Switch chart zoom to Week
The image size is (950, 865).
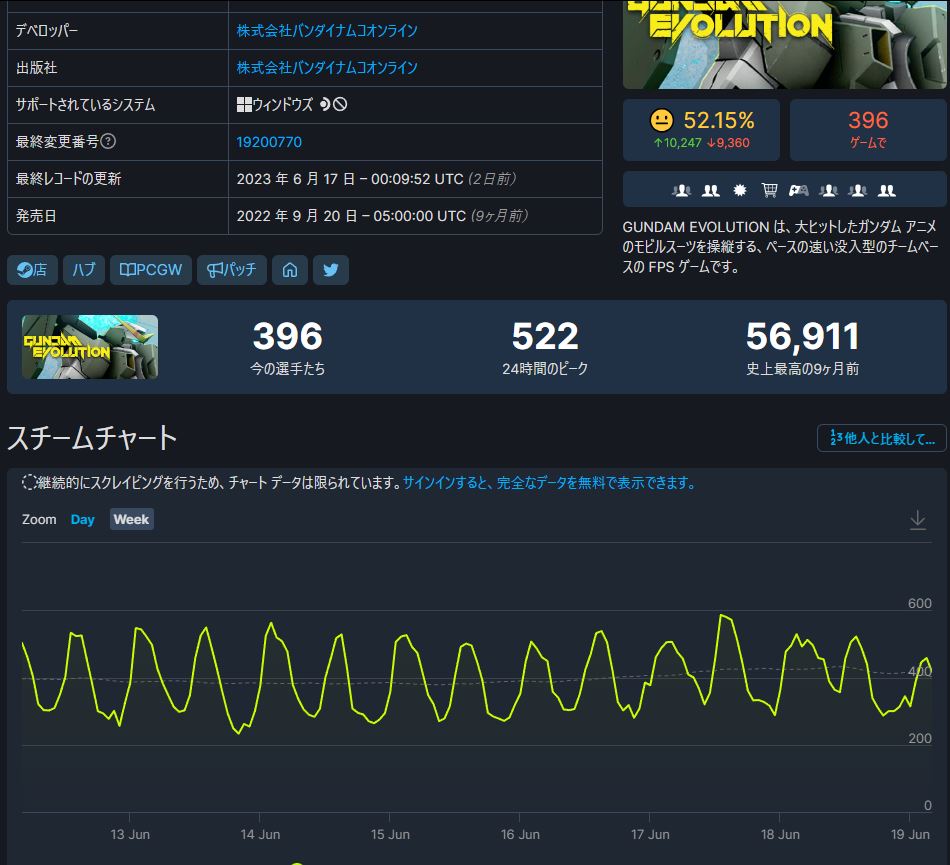tap(131, 520)
